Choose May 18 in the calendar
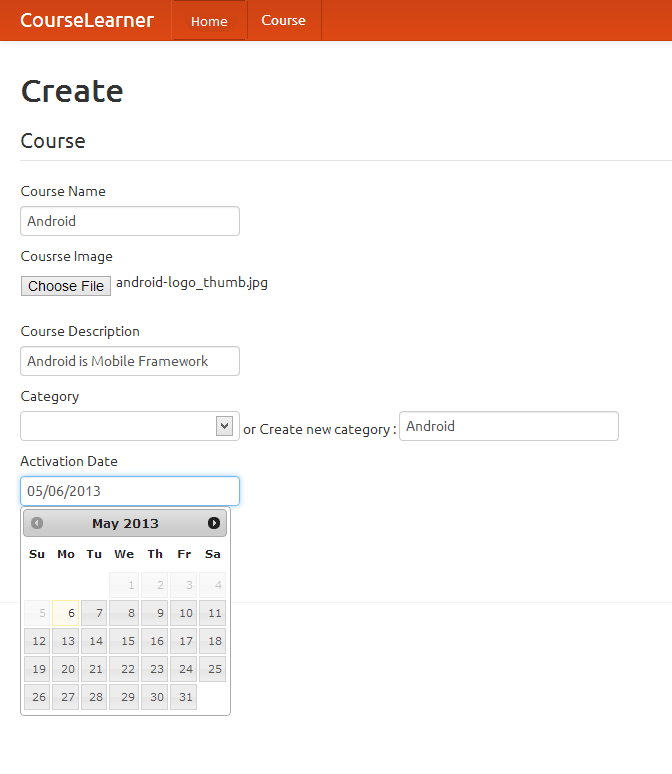 pos(212,641)
